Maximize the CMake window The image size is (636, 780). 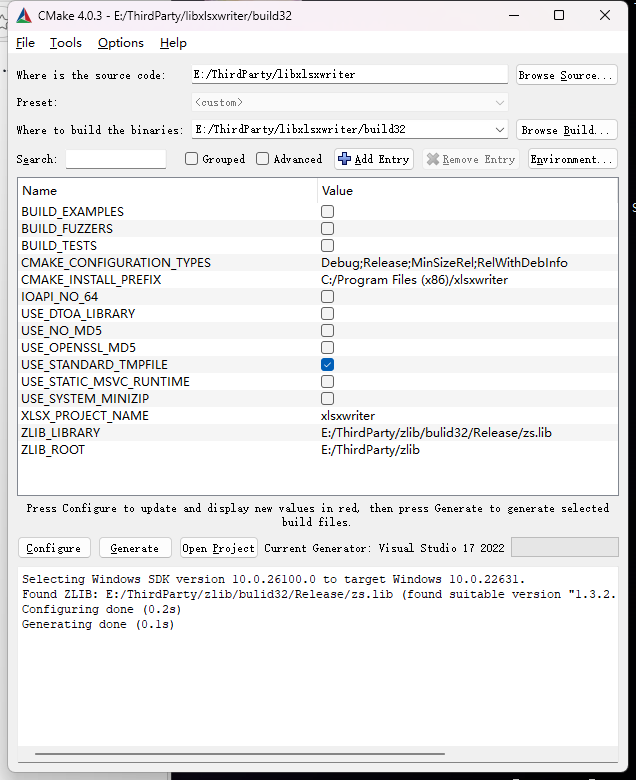click(x=559, y=15)
